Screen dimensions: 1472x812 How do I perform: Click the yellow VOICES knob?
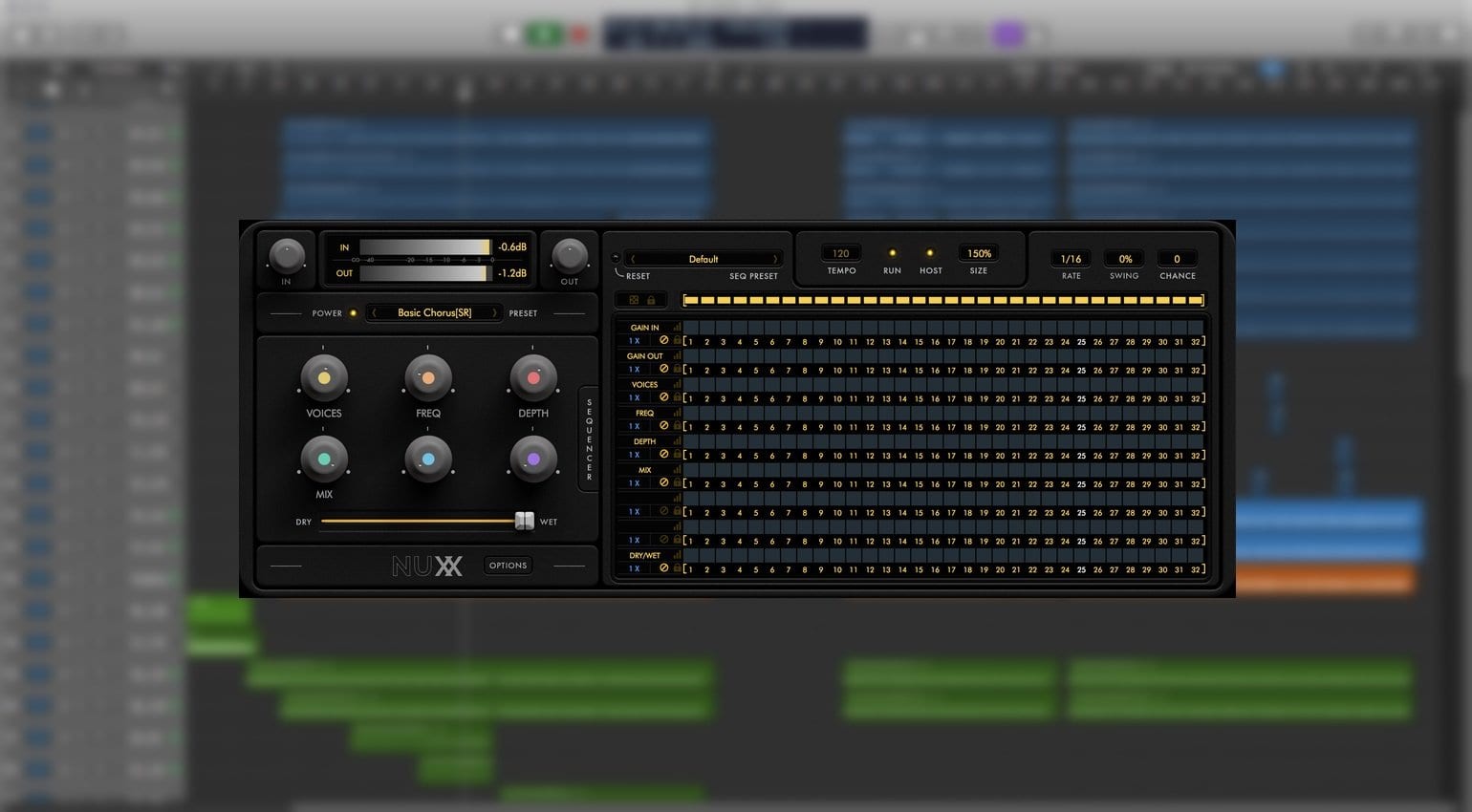[x=324, y=377]
